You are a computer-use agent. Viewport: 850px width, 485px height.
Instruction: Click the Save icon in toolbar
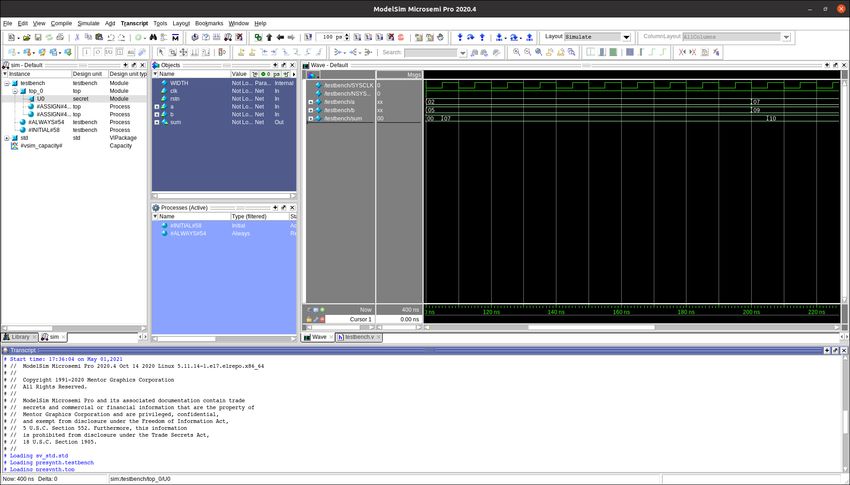(x=38, y=37)
